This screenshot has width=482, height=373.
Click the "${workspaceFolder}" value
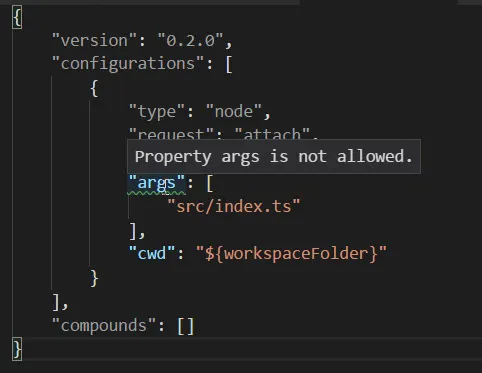click(291, 254)
